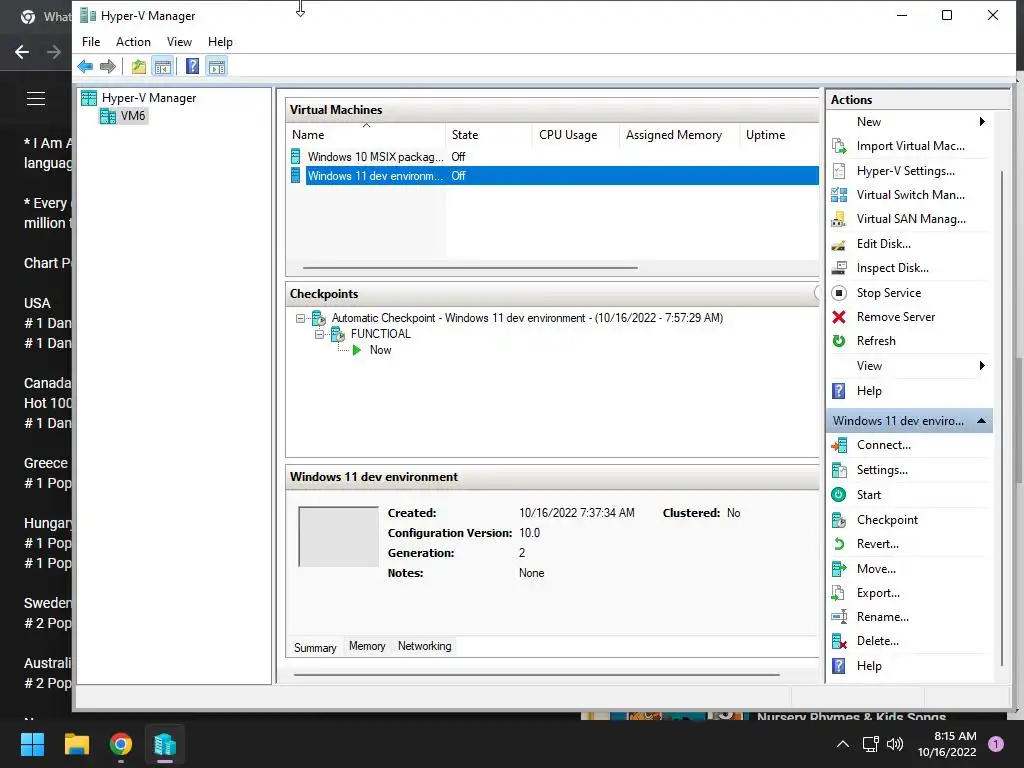This screenshot has height=768, width=1024.
Task: Select the FUNCTIOAL checkpoint
Action: click(x=381, y=334)
